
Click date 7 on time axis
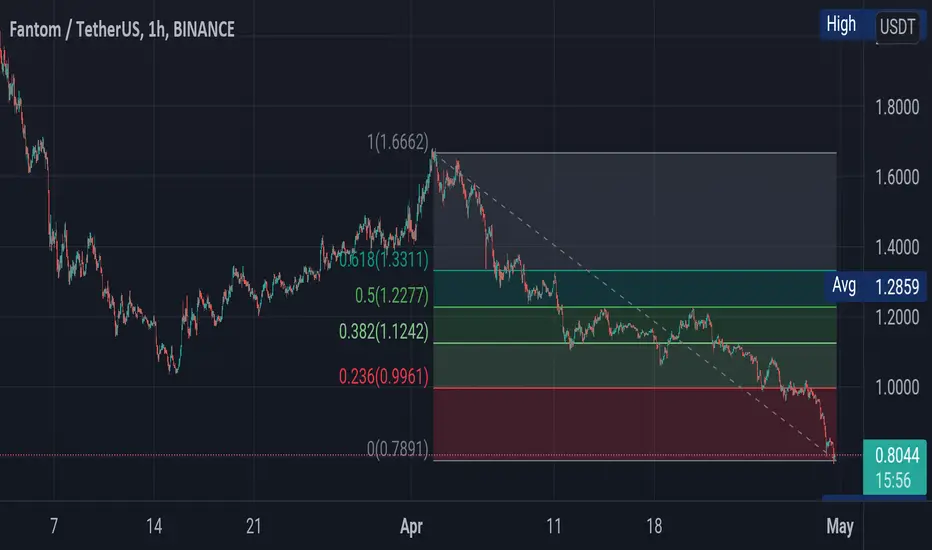pyautogui.click(x=54, y=526)
